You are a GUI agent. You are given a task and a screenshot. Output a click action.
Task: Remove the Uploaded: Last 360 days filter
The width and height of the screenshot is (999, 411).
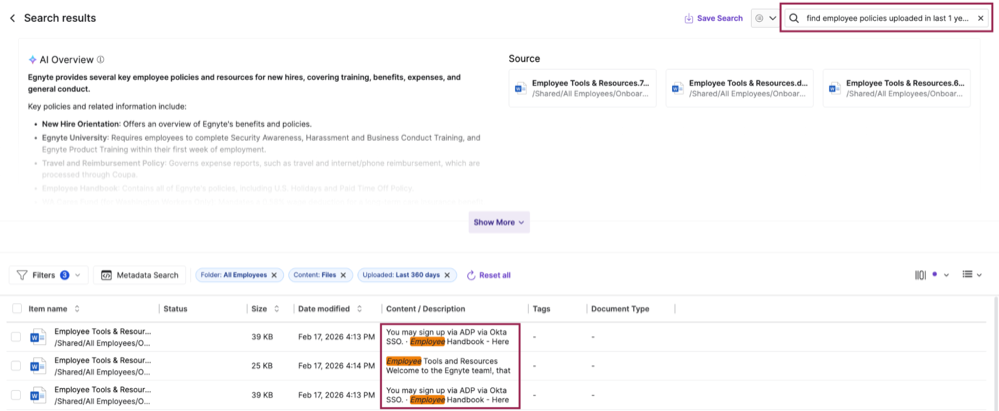[x=448, y=275]
